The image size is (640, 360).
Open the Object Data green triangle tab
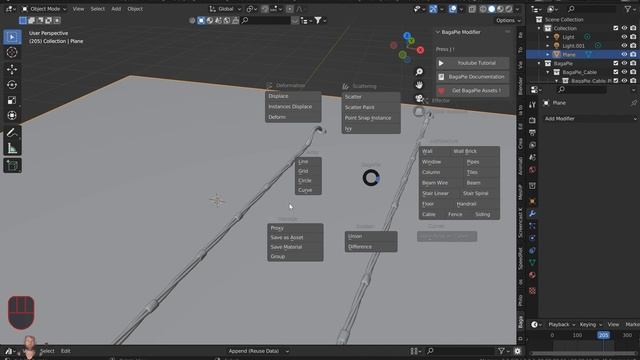point(532,262)
